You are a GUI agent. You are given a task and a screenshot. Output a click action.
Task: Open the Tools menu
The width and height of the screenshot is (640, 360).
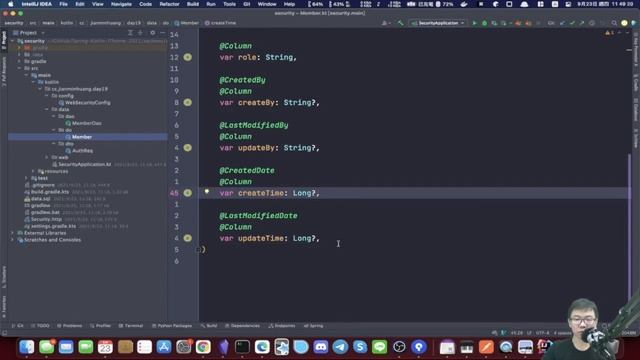tap(229, 4)
